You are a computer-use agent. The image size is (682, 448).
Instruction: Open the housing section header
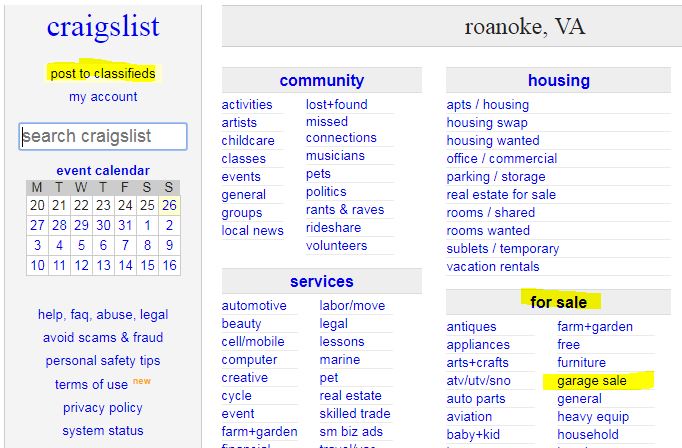tap(558, 80)
